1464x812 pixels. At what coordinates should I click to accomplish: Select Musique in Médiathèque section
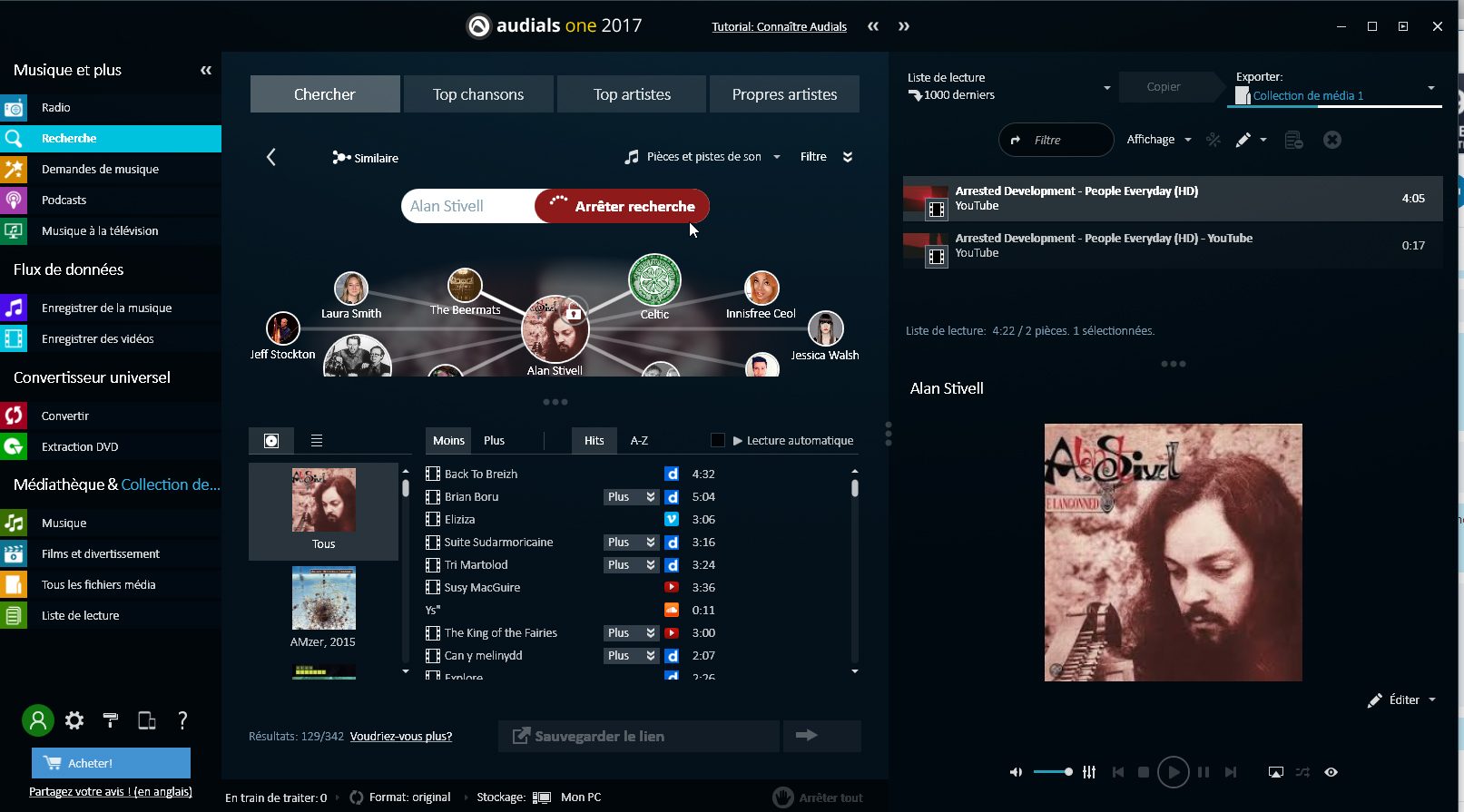111,523
